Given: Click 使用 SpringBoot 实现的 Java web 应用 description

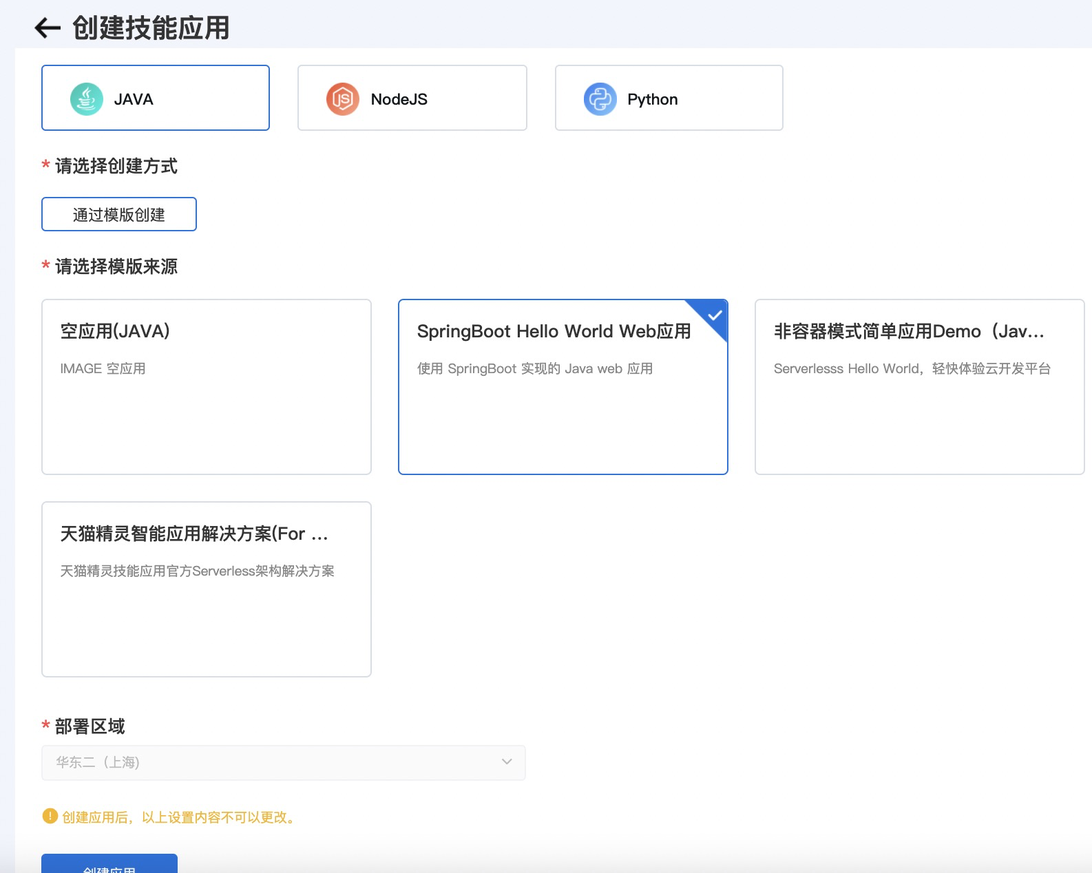Looking at the screenshot, I should [x=535, y=368].
